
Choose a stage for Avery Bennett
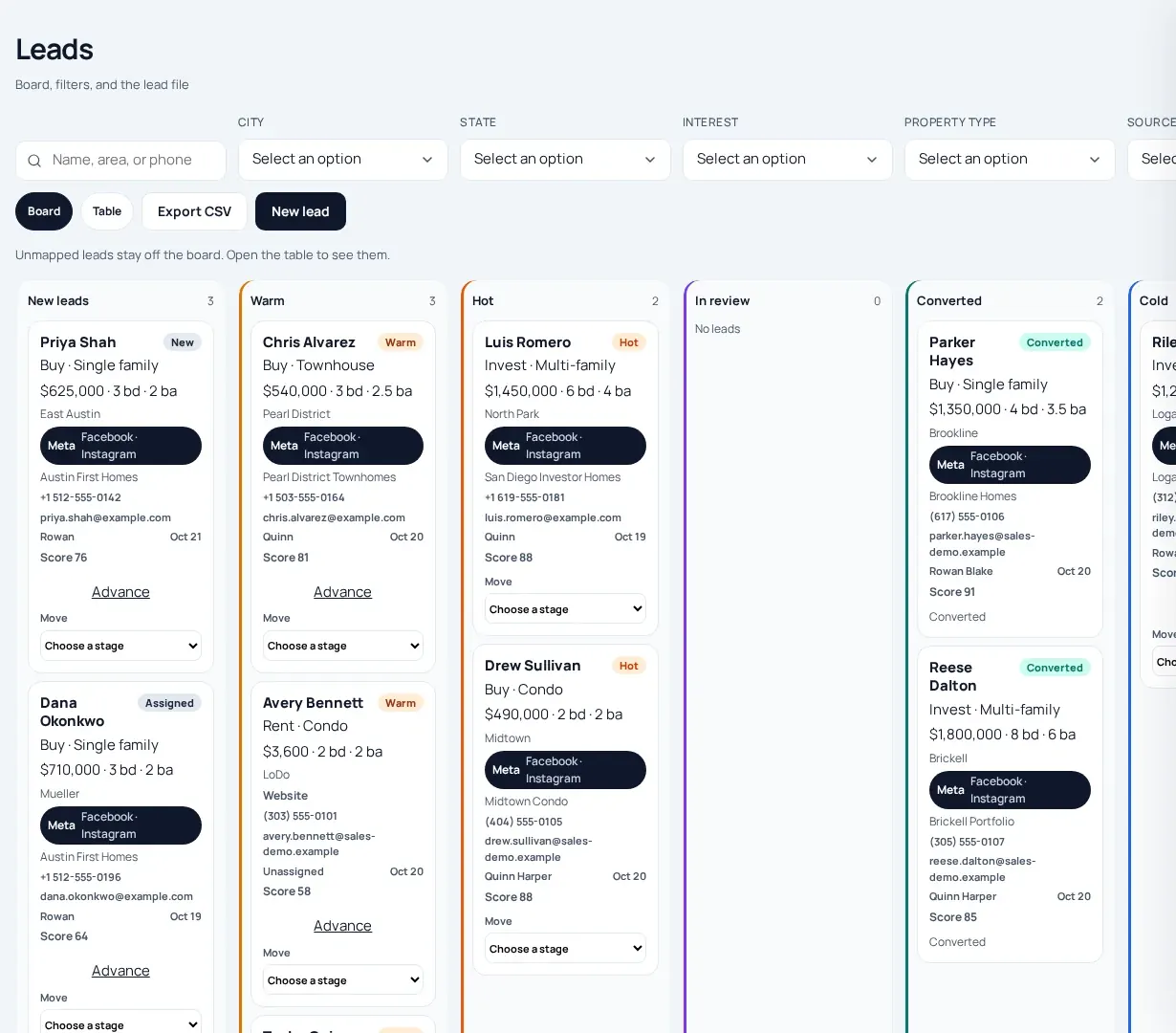click(x=342, y=980)
